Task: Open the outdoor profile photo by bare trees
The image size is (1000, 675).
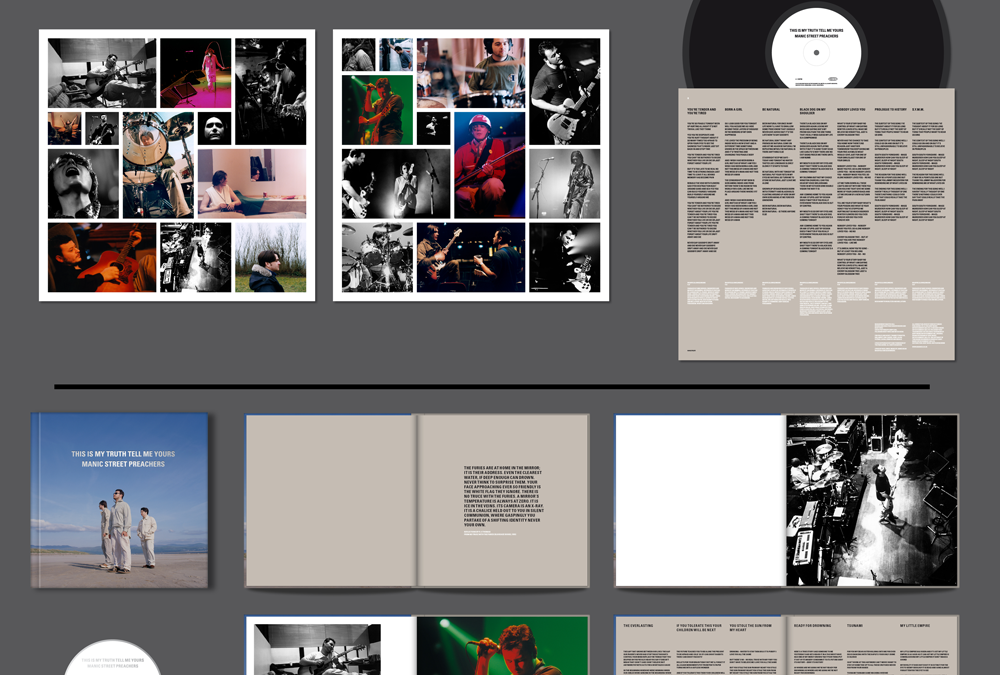Action: click(270, 257)
